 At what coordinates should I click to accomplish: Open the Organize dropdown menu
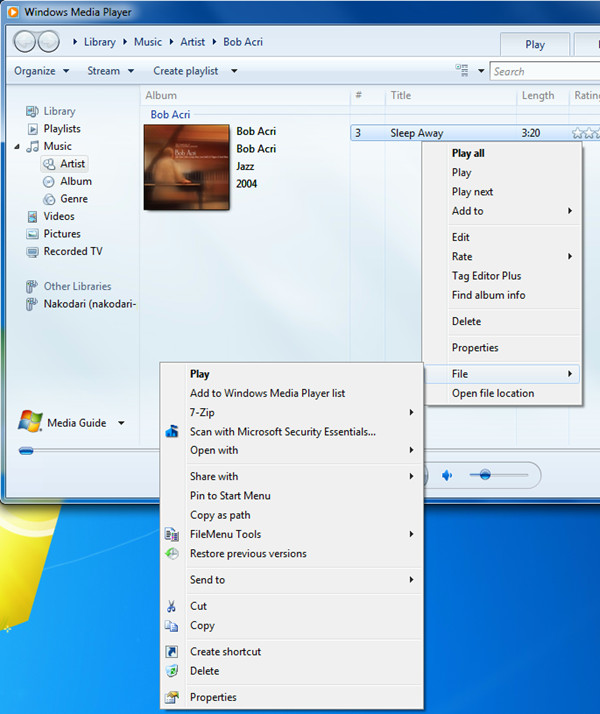(x=41, y=71)
